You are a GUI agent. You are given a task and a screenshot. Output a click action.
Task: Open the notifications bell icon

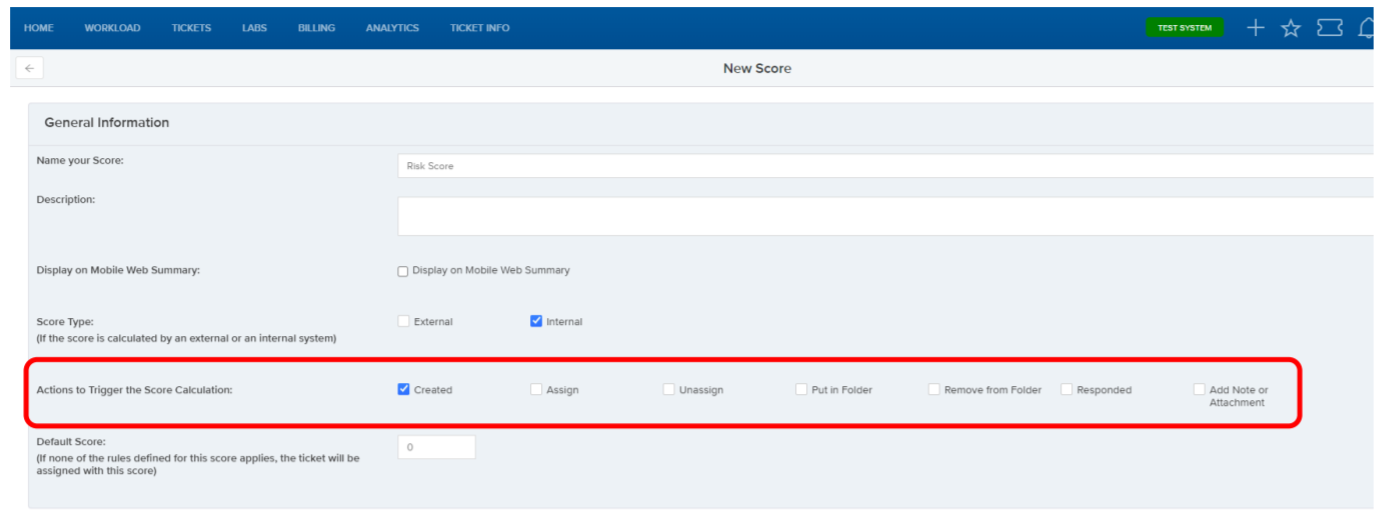click(1368, 28)
